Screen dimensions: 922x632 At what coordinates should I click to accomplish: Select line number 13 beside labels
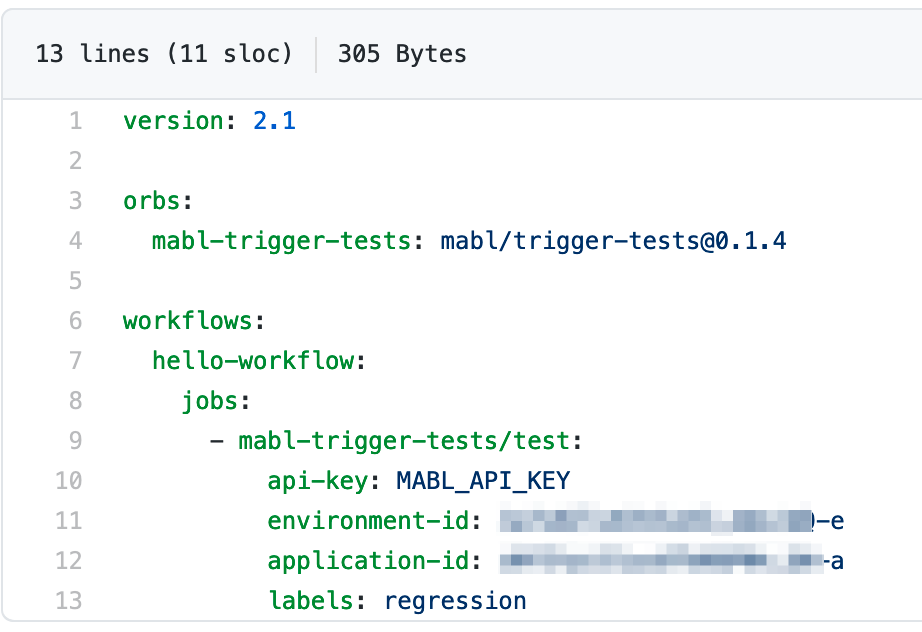(x=69, y=601)
